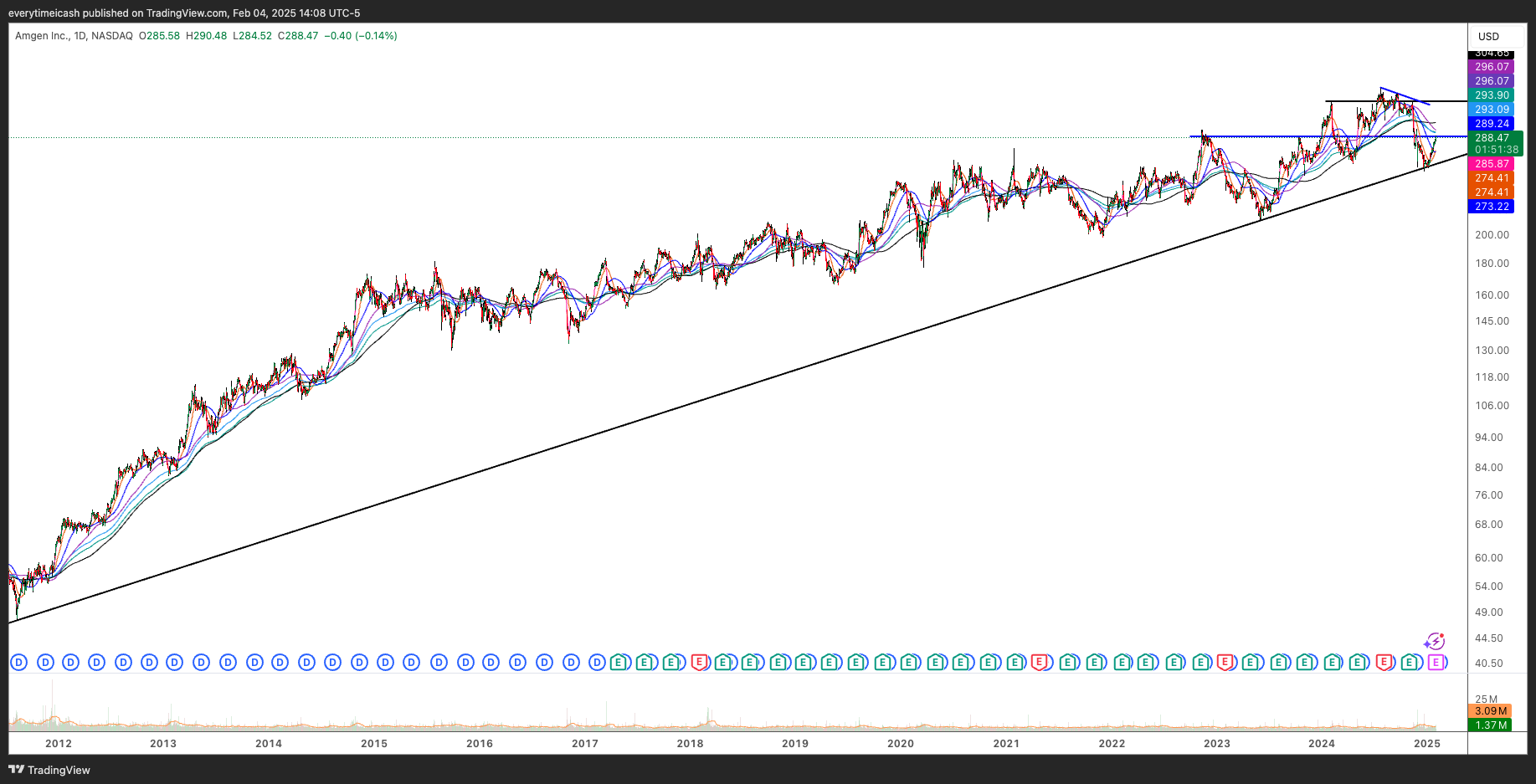Click the 106.00 price axis label
Image resolution: width=1536 pixels, height=784 pixels.
(1492, 406)
